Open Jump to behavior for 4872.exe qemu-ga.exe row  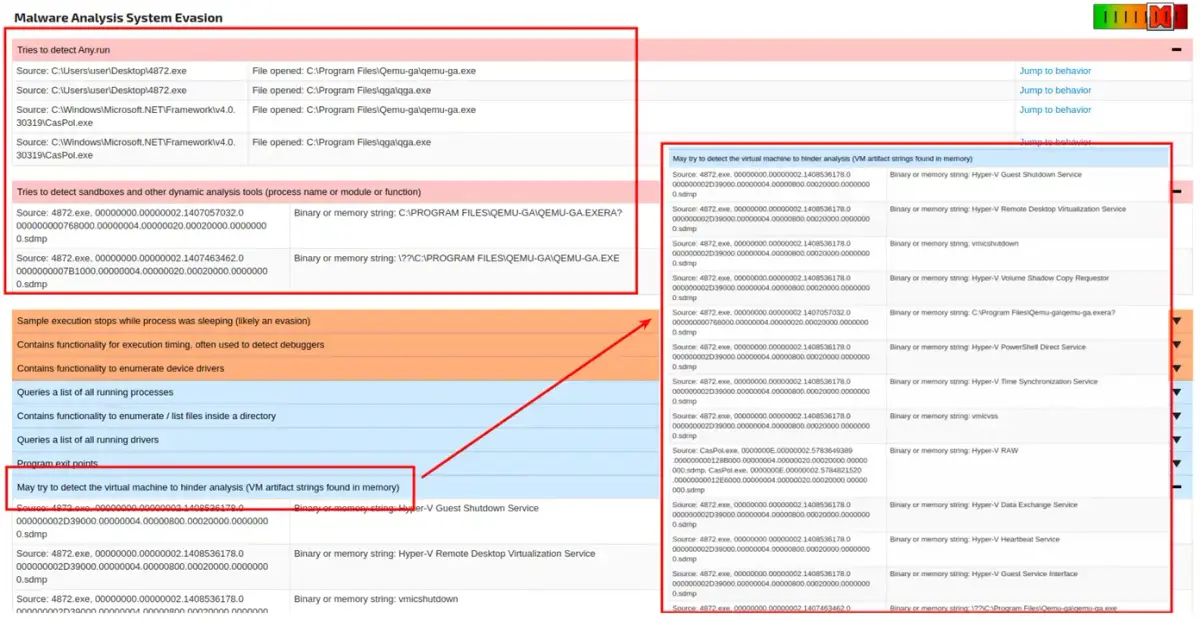1055,71
